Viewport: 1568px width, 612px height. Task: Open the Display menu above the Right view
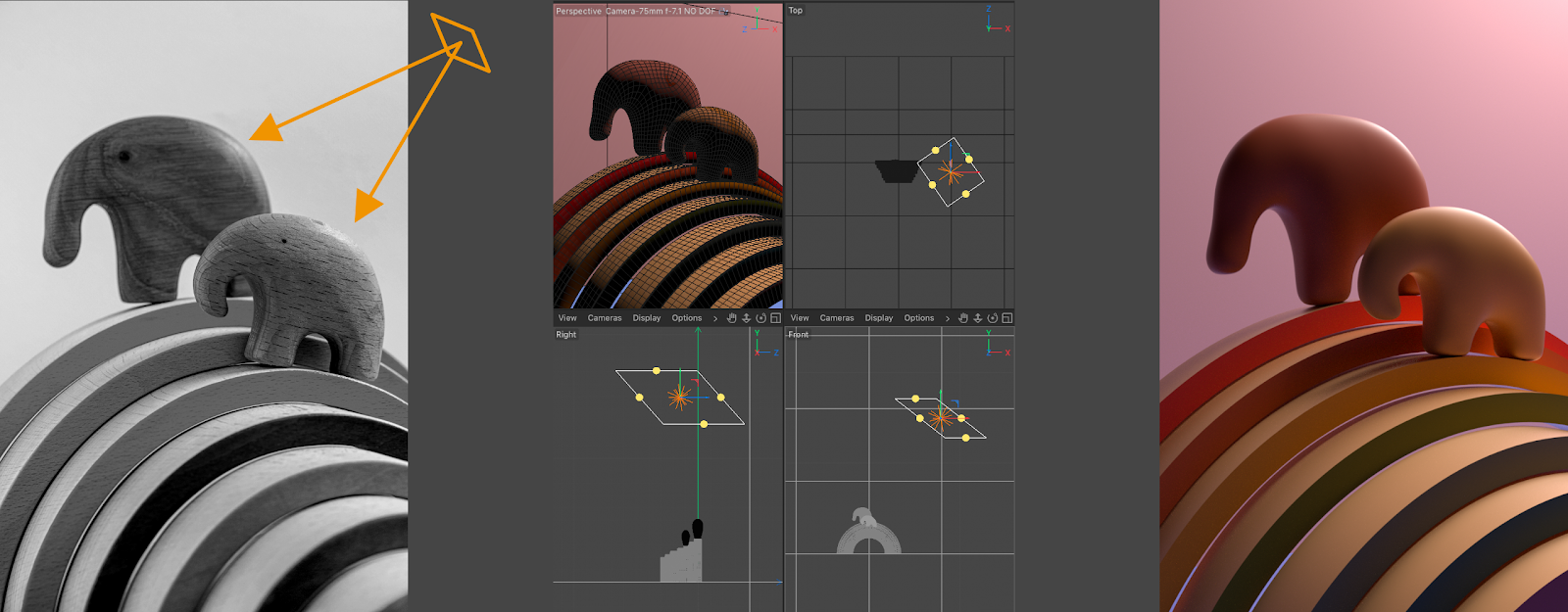click(647, 318)
